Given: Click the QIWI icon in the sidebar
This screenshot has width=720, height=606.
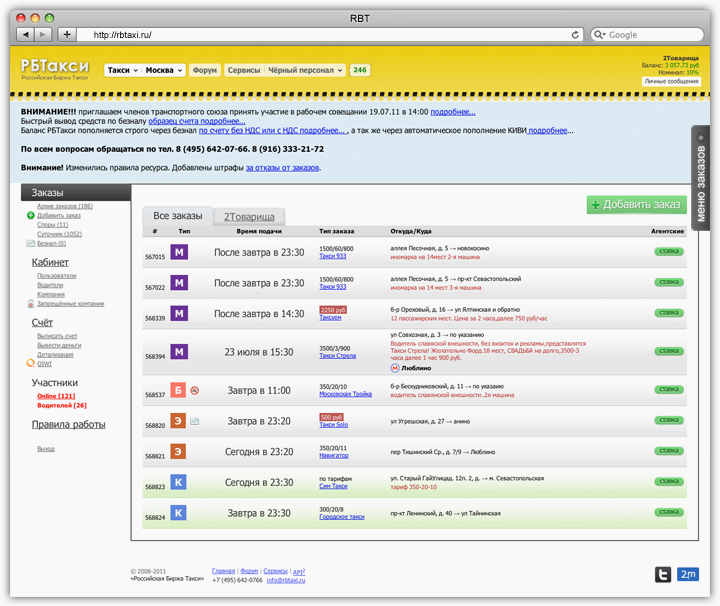Looking at the screenshot, I should pos(31,363).
